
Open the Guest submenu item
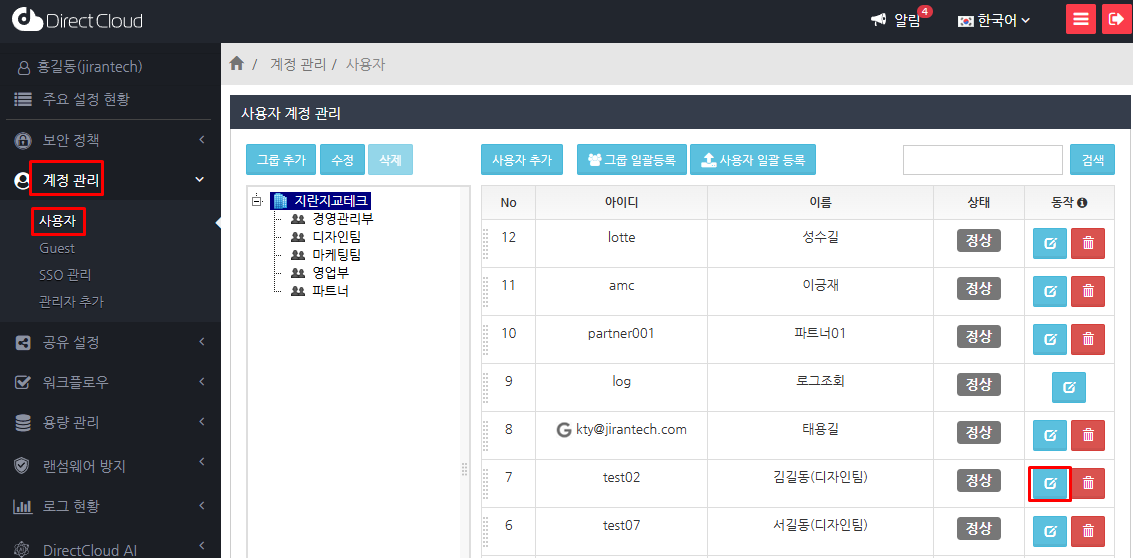pos(57,248)
